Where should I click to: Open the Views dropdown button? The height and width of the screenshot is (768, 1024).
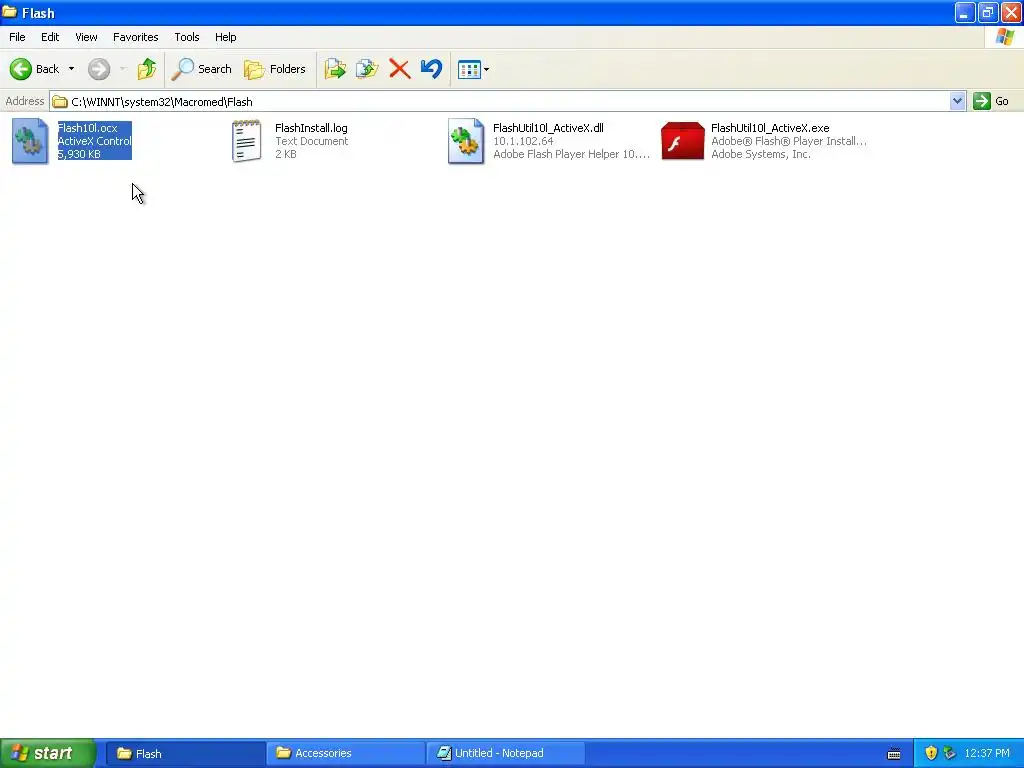(x=473, y=69)
